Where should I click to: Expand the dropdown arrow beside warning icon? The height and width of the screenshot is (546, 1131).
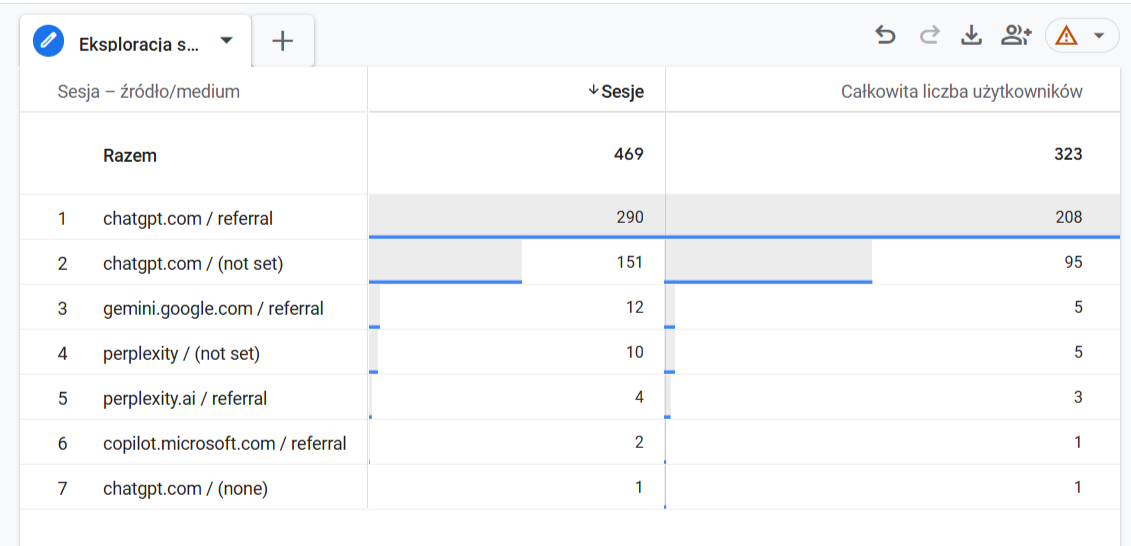[x=1099, y=36]
